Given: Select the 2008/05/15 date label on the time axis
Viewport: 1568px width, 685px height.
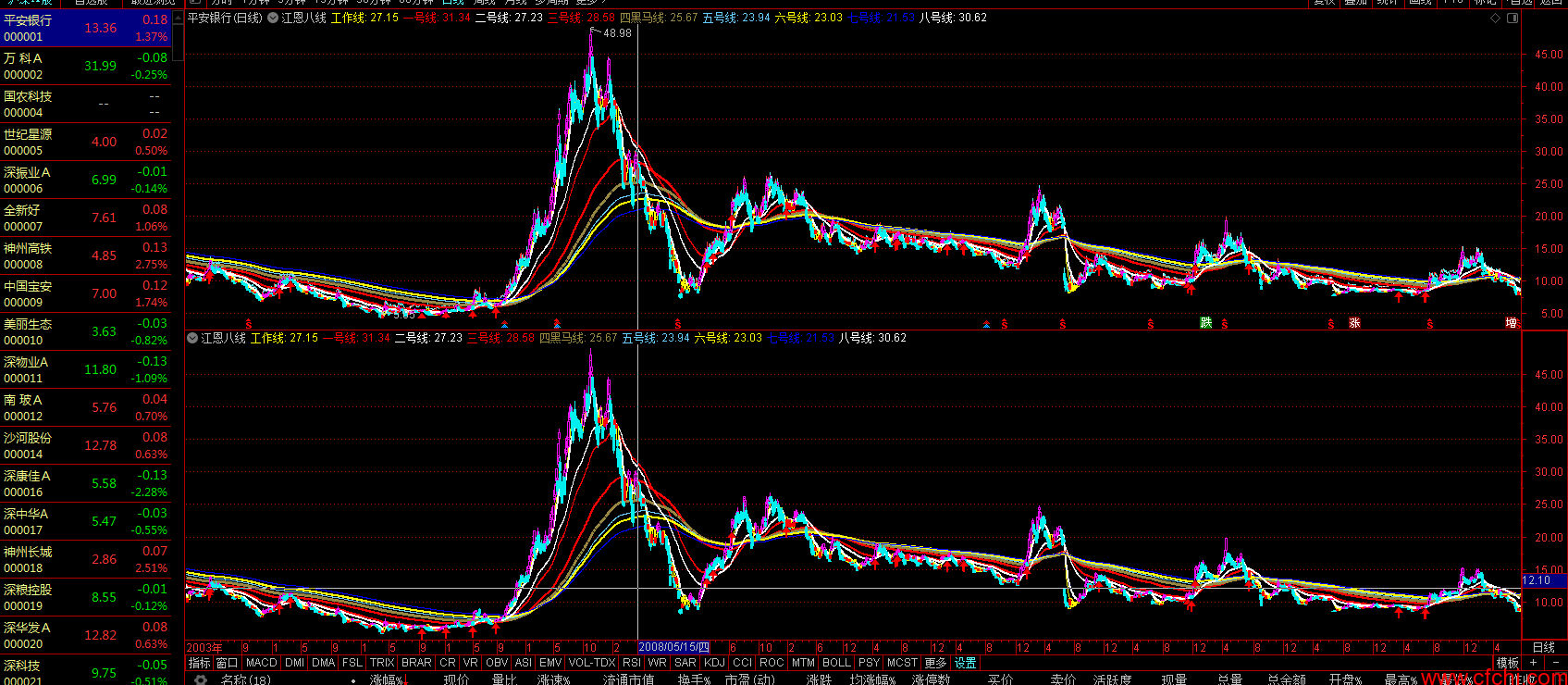Looking at the screenshot, I should pos(674,647).
